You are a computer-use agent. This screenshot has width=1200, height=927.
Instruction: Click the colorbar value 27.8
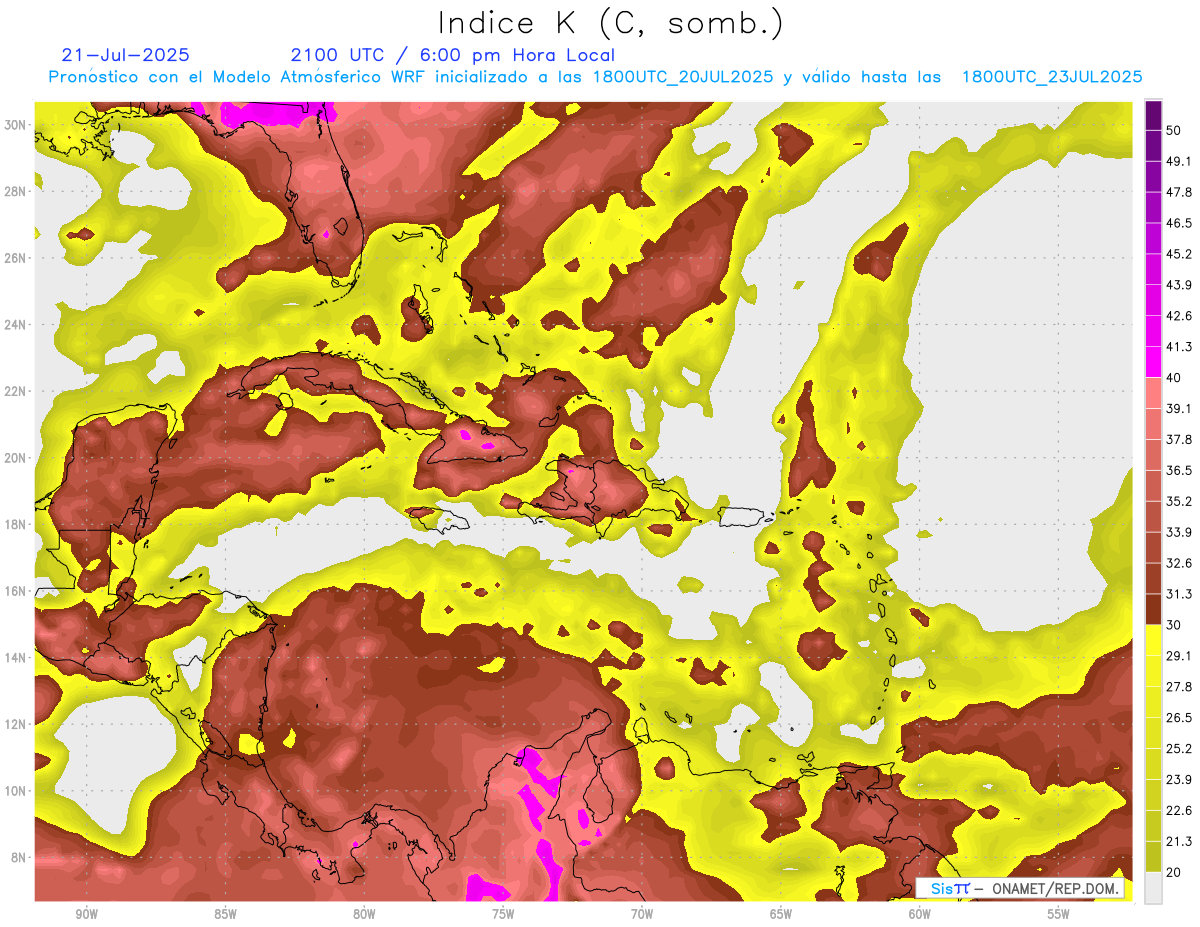pyautogui.click(x=1178, y=686)
